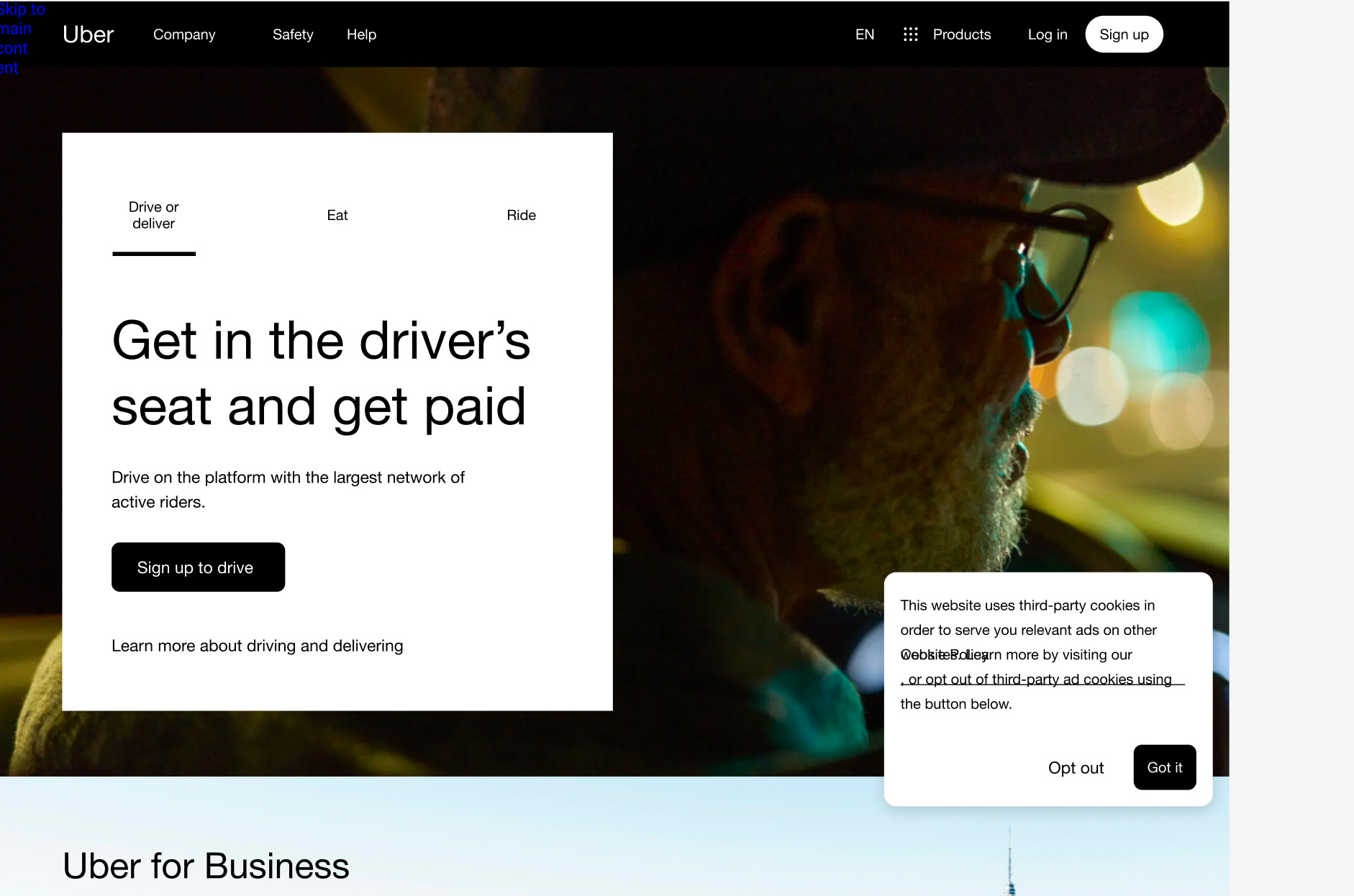Opt out of third-party cookies
This screenshot has width=1354, height=896.
(1076, 767)
